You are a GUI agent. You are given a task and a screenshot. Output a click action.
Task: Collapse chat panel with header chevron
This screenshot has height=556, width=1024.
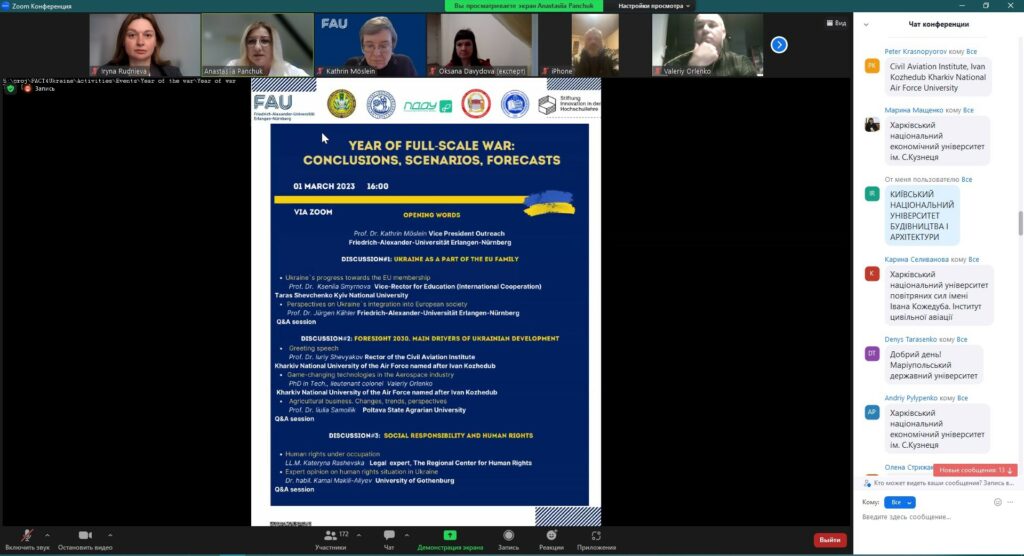pos(866,25)
